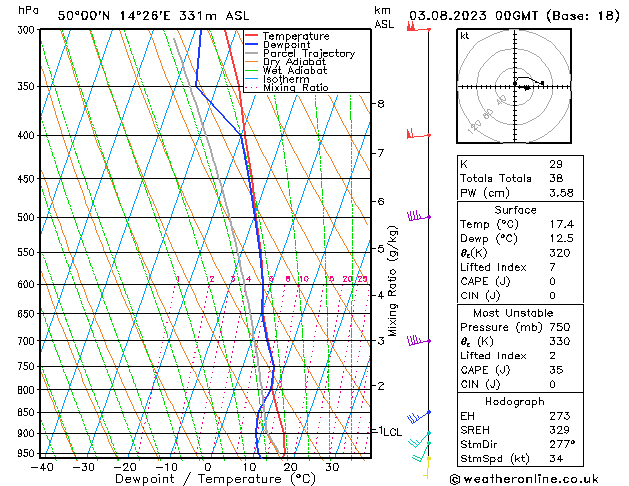Click the StmSpd (kt) value 34
The height and width of the screenshot is (486, 629).
point(556,458)
